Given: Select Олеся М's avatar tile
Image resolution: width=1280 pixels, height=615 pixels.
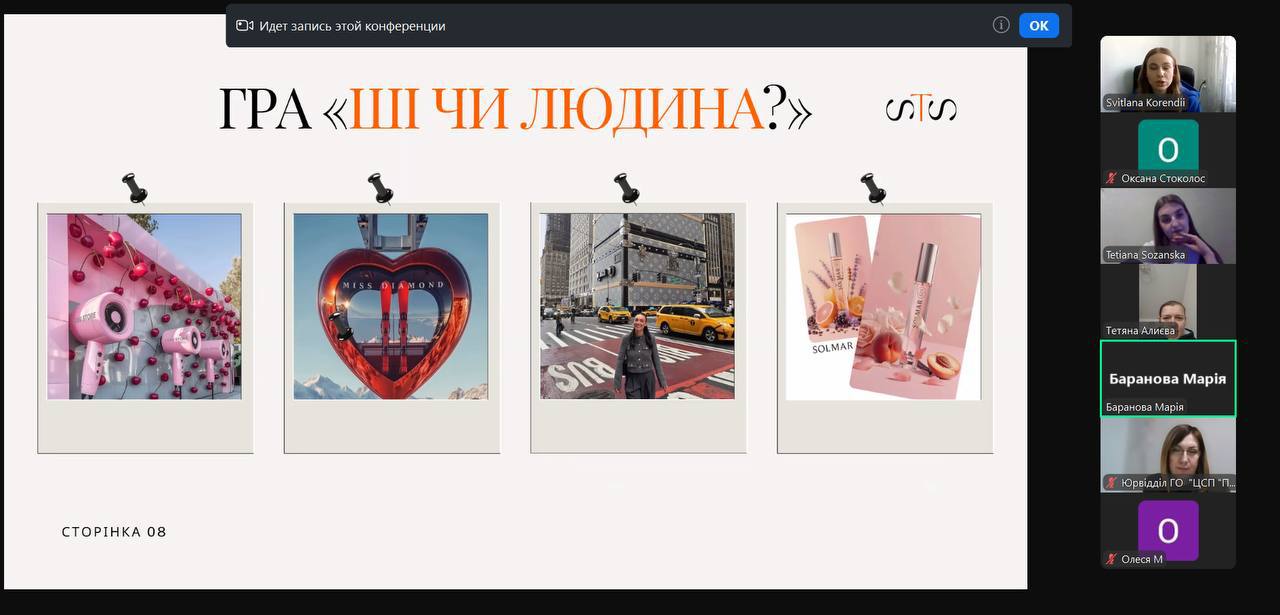Looking at the screenshot, I should tap(1168, 530).
